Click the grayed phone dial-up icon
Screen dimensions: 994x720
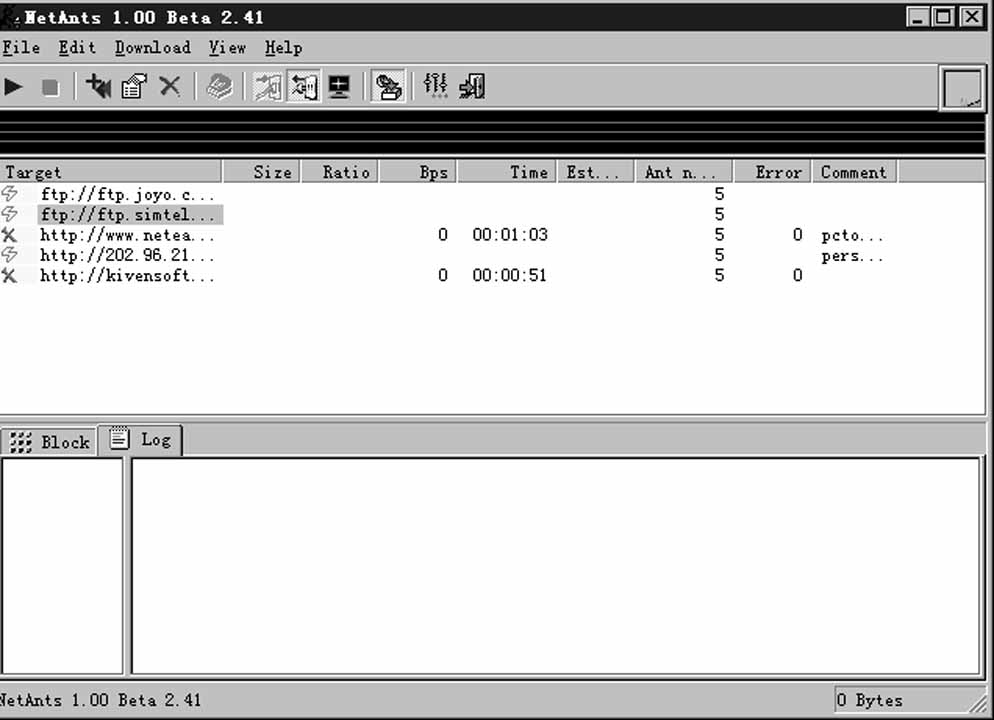click(219, 87)
